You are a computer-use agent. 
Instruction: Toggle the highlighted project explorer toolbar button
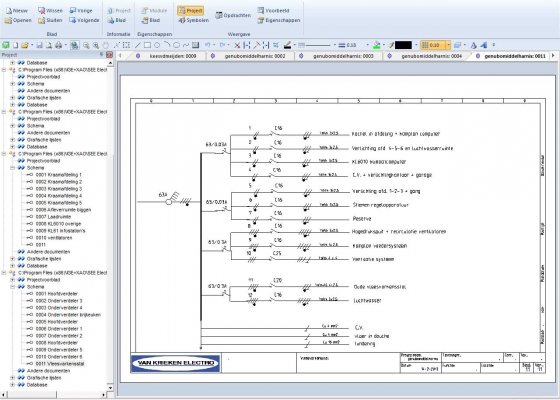tap(74, 45)
